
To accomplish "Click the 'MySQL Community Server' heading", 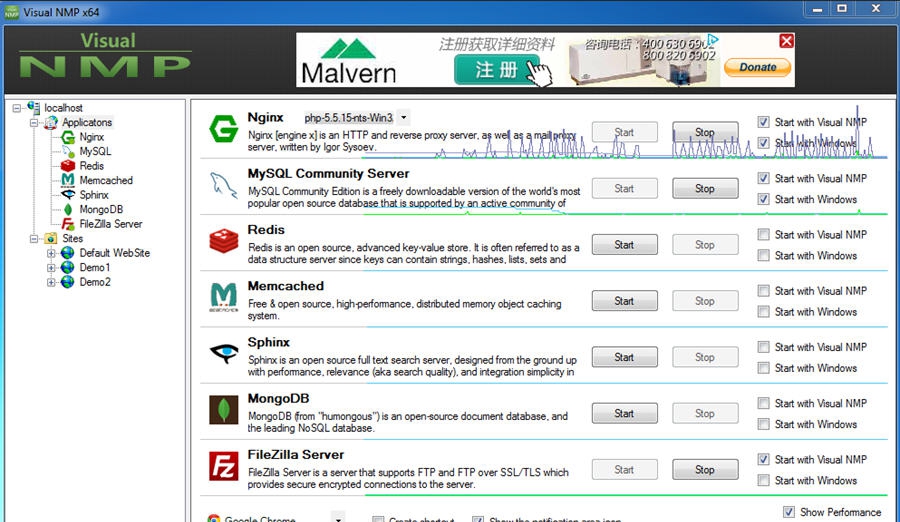I will coord(328,173).
